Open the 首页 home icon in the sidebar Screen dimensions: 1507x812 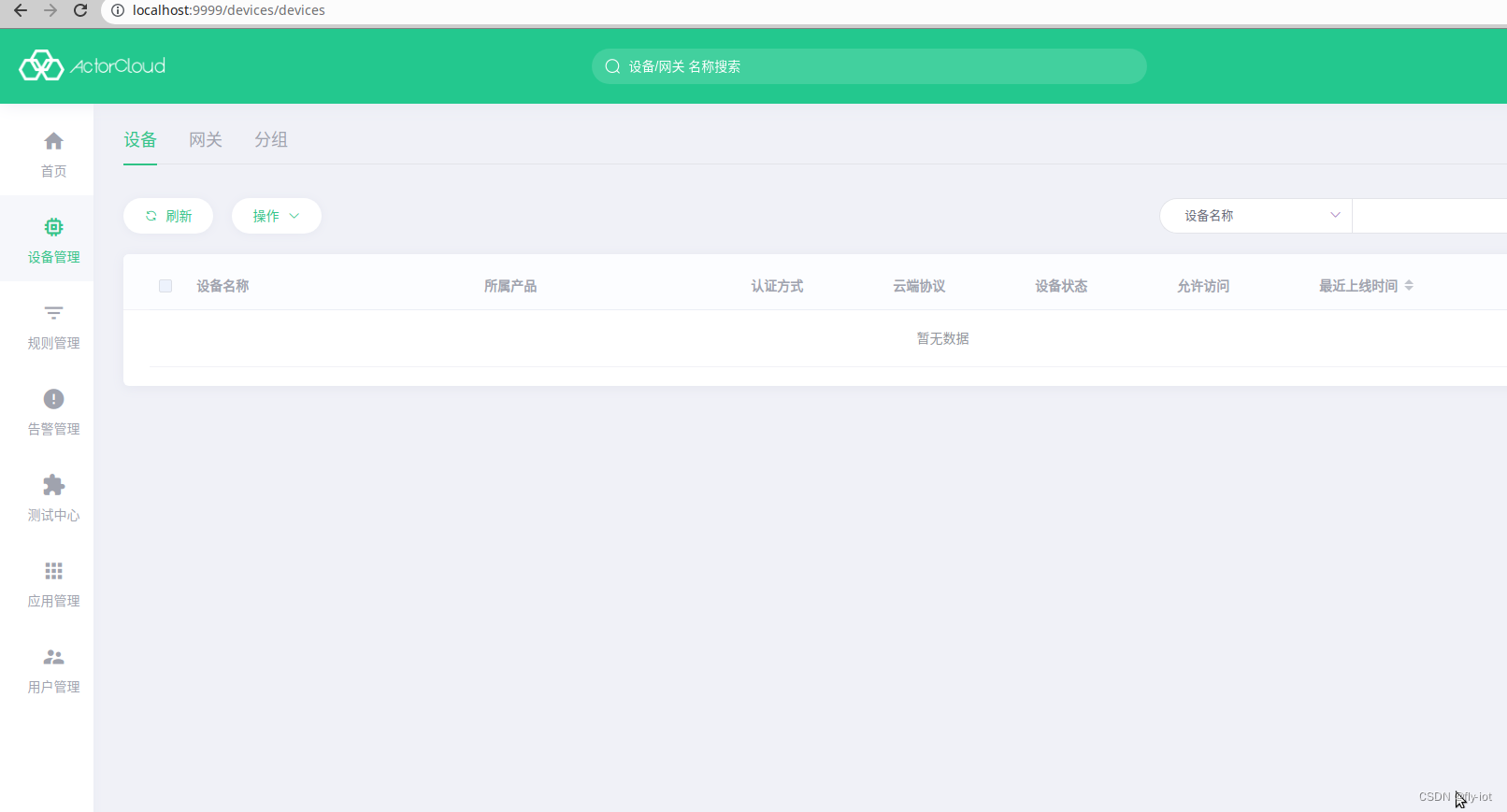[53, 141]
